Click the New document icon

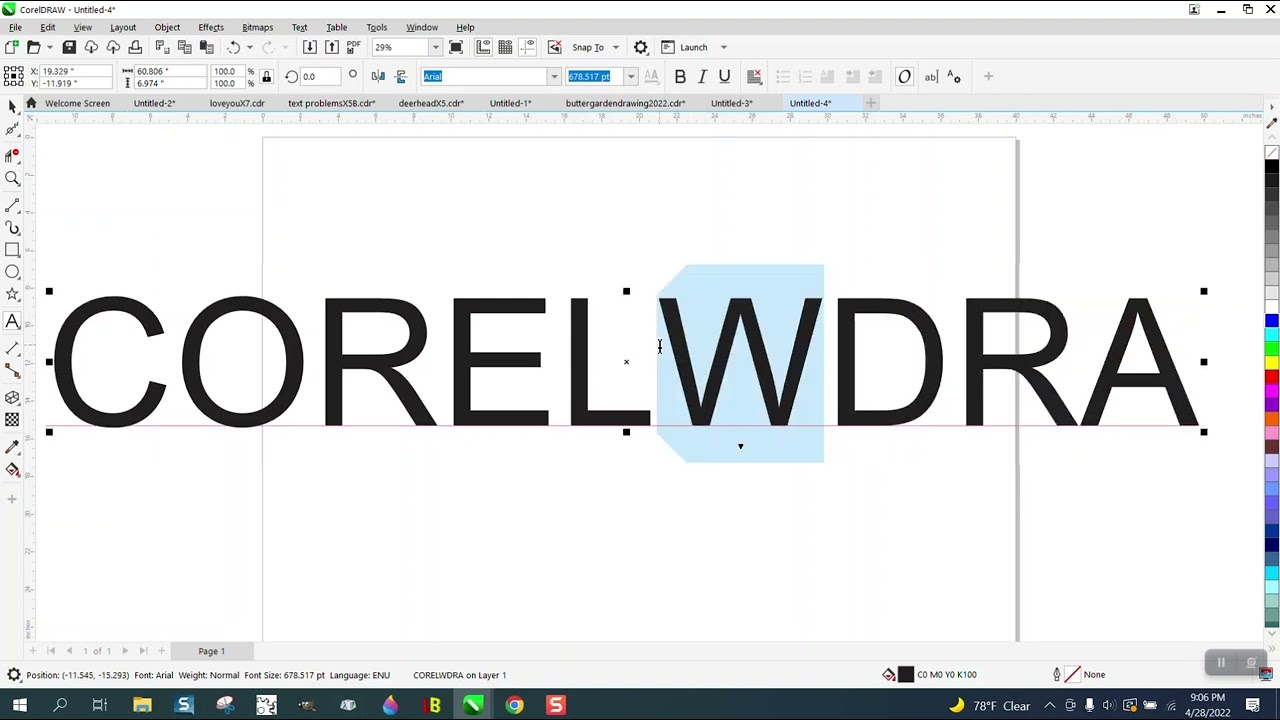12,47
